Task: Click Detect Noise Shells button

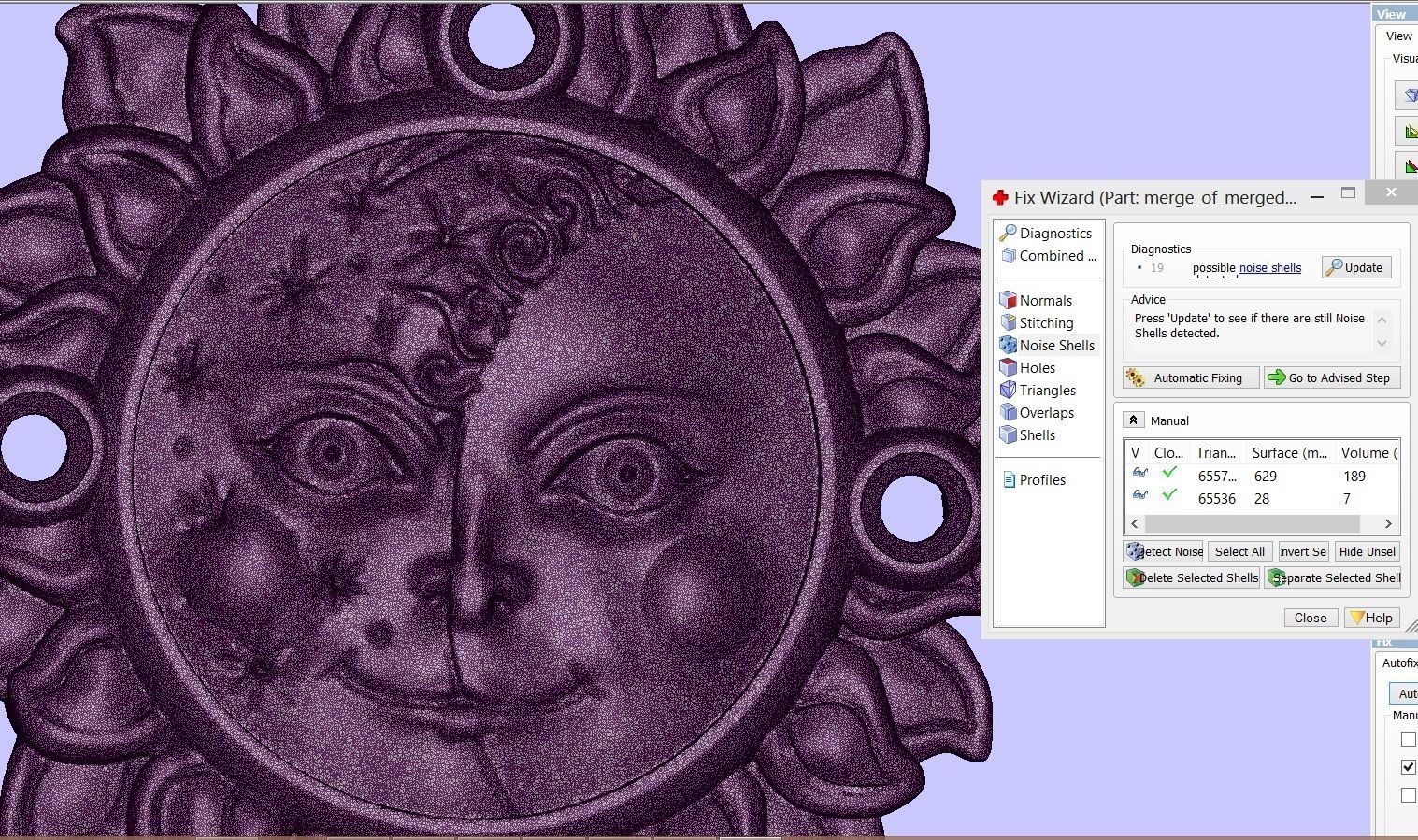Action: click(1163, 552)
